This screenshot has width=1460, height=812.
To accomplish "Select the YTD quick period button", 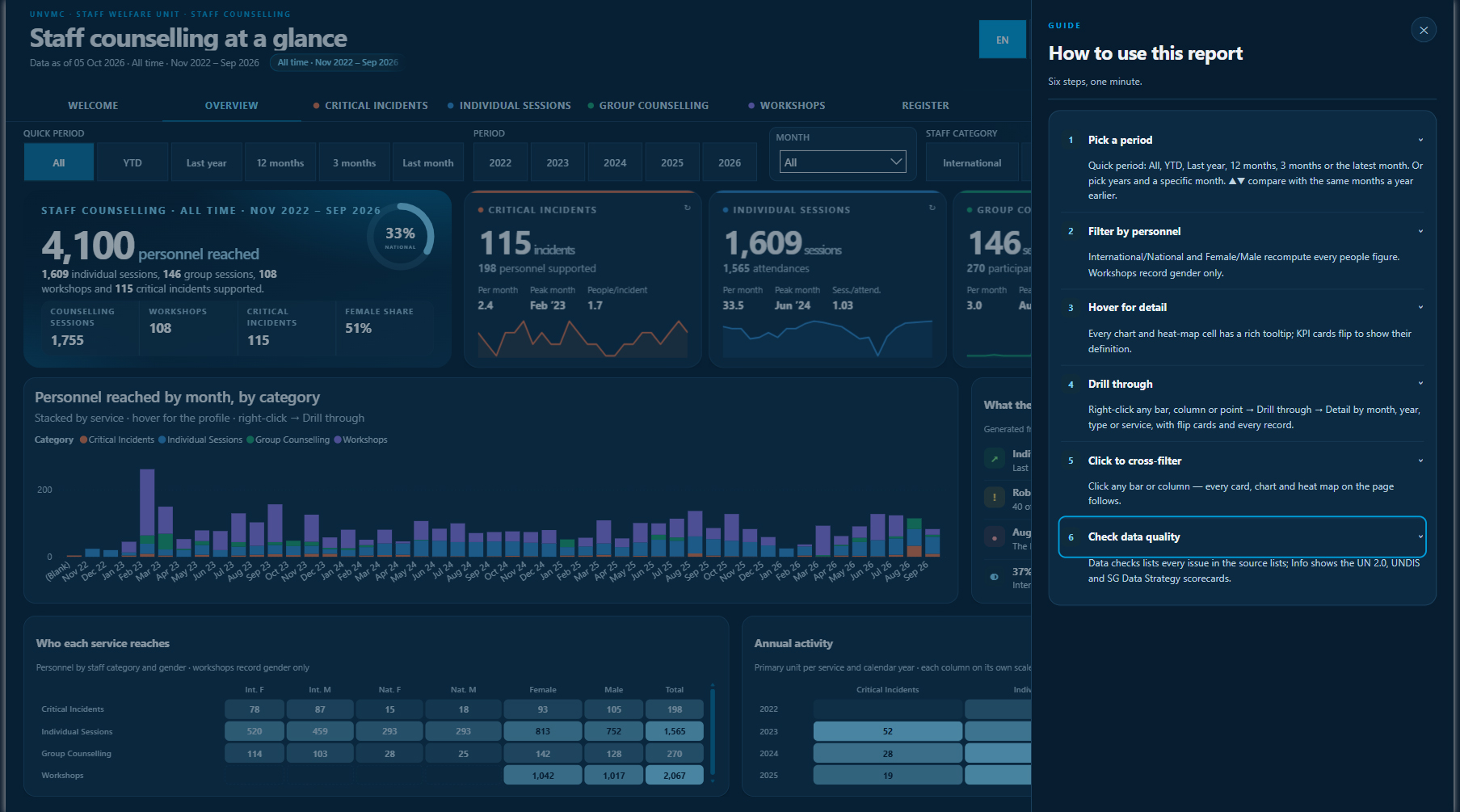I will pos(133,162).
